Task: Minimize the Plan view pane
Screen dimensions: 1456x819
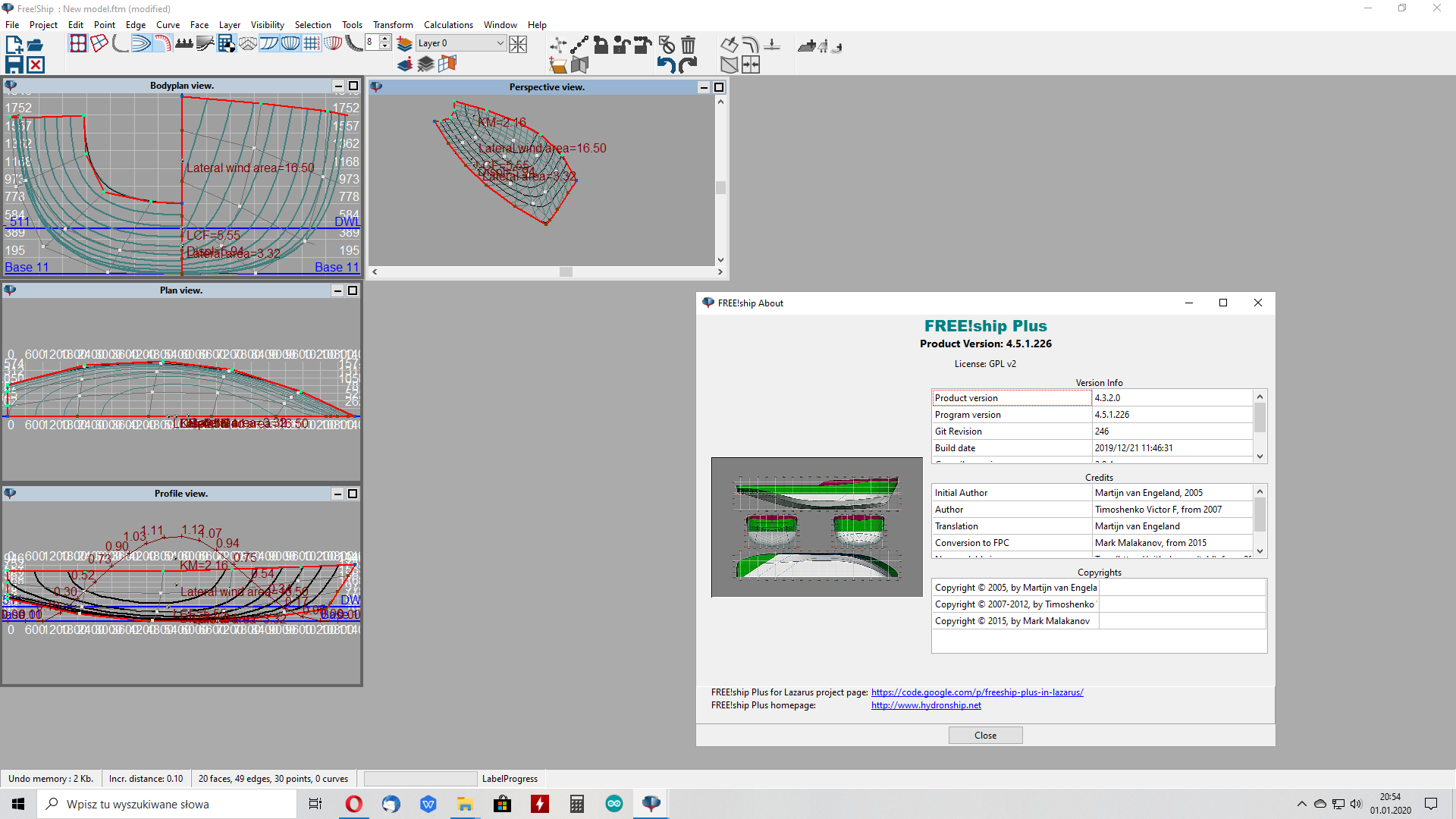Action: (338, 290)
